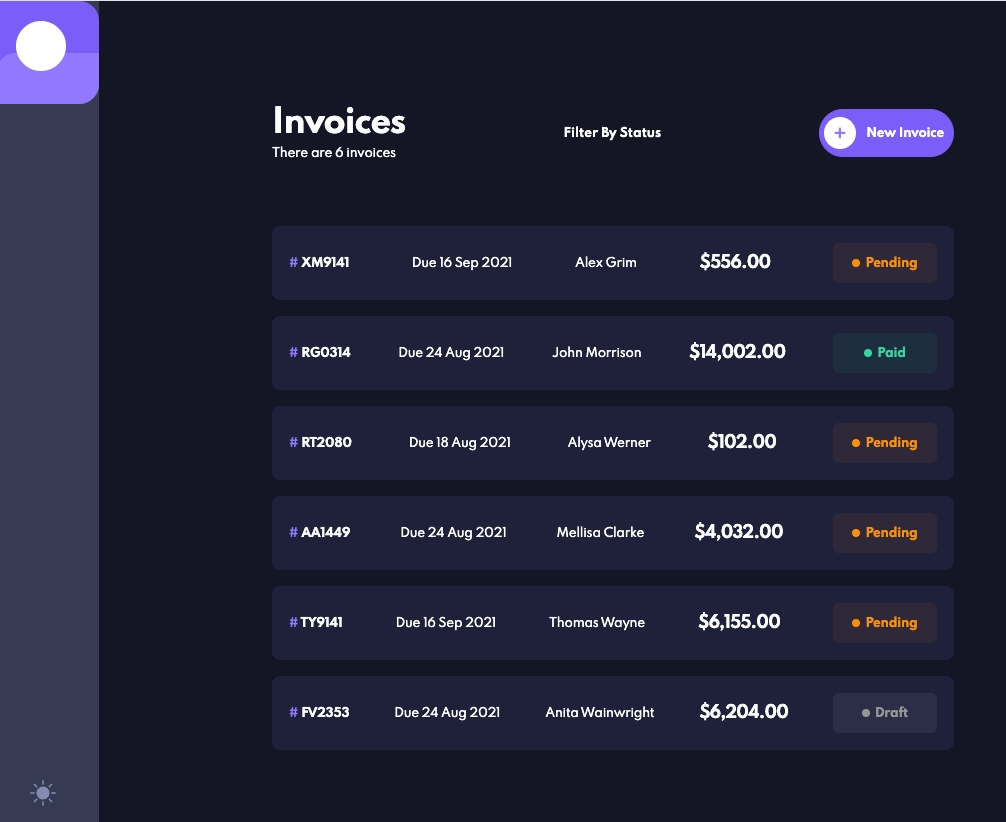Click Anita Wainwright's name

(599, 713)
